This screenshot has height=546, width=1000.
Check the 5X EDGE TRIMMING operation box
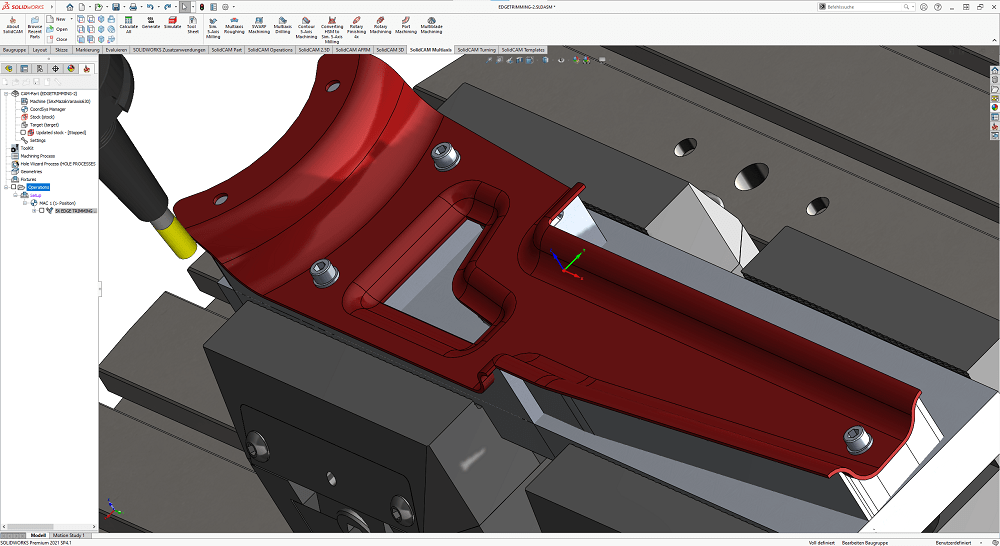[41, 211]
